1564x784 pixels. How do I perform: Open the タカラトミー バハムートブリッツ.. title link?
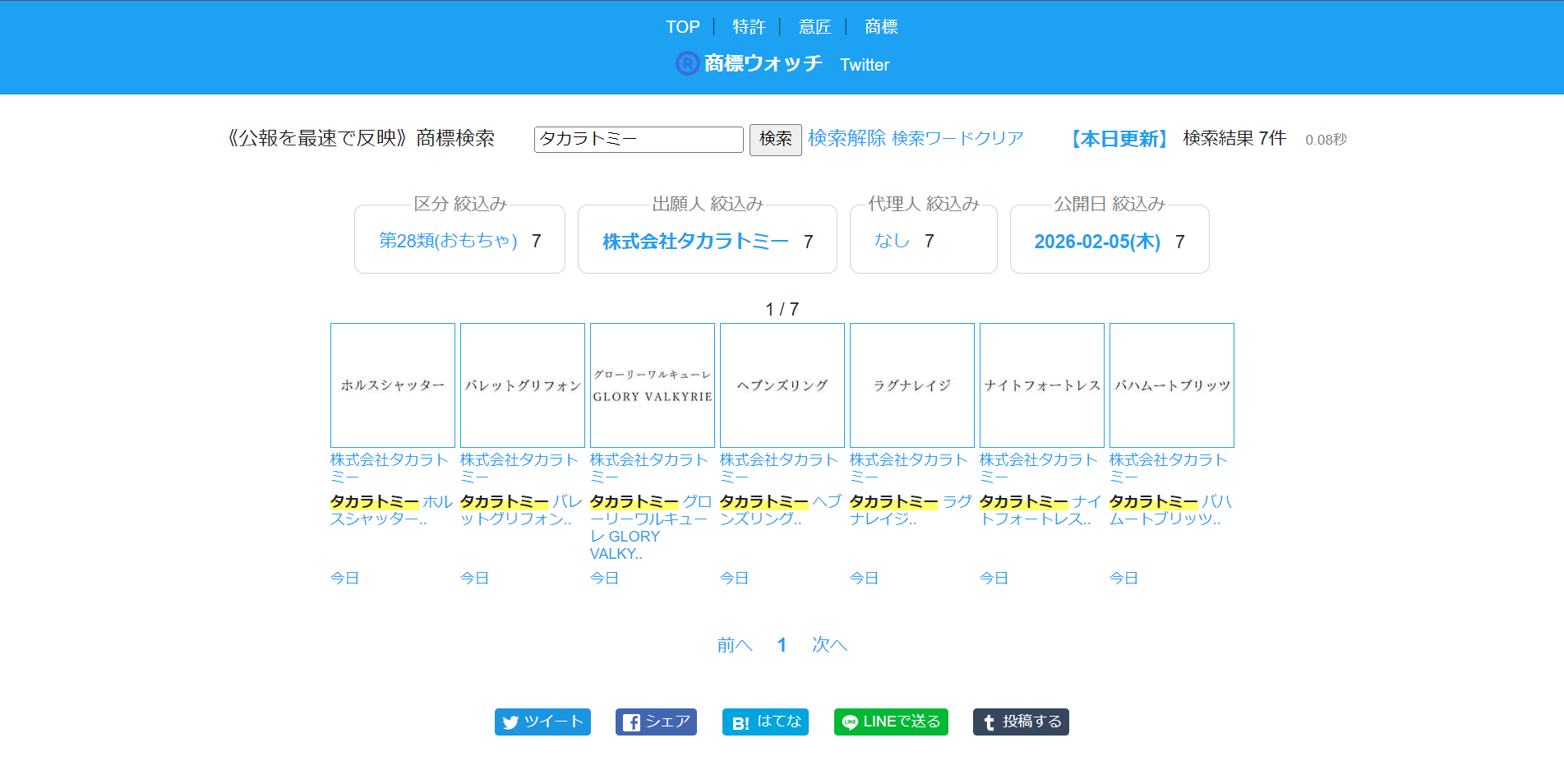(1171, 510)
